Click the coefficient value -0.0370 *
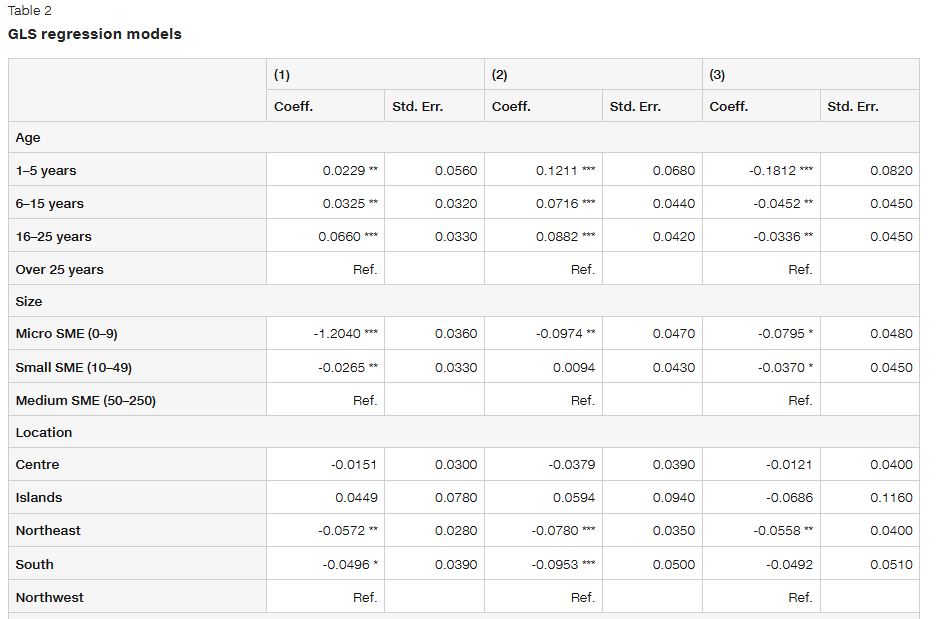This screenshot has width=939, height=619. 785,368
